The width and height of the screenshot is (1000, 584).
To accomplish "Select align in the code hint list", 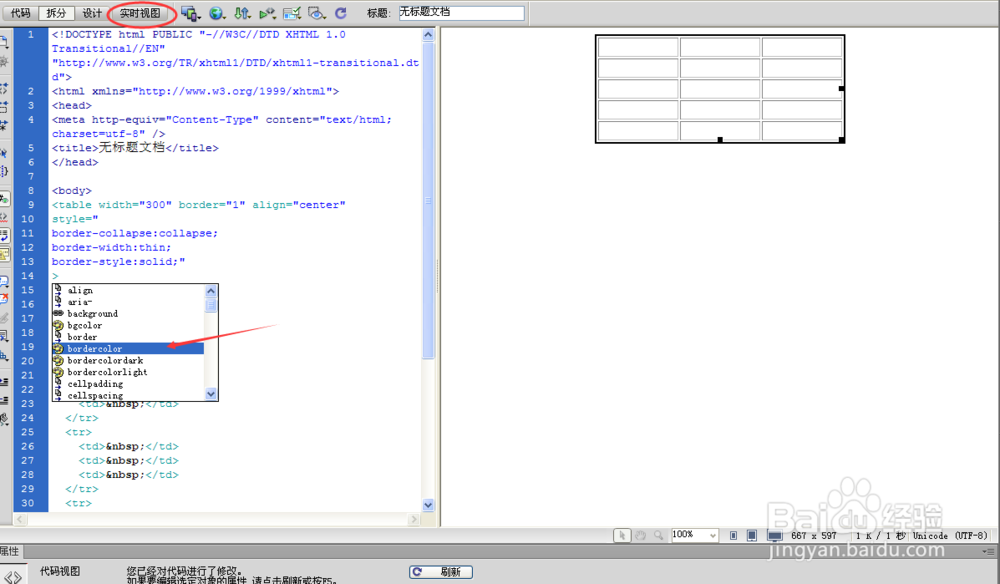I will tap(128, 290).
